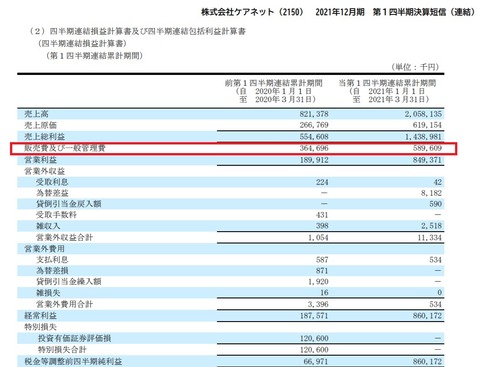Click miscellaneous income value 398

tap(322, 226)
